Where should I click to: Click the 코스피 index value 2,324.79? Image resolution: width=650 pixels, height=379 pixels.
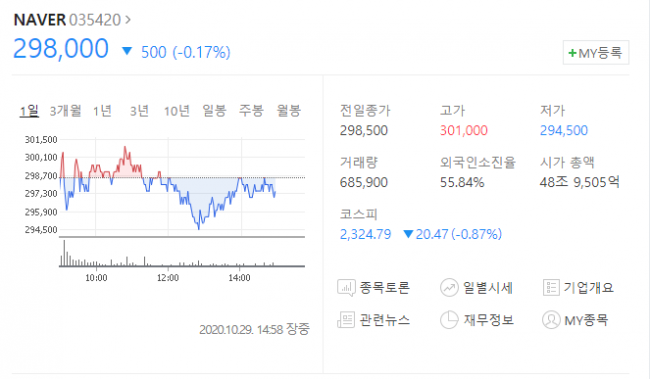[365, 234]
